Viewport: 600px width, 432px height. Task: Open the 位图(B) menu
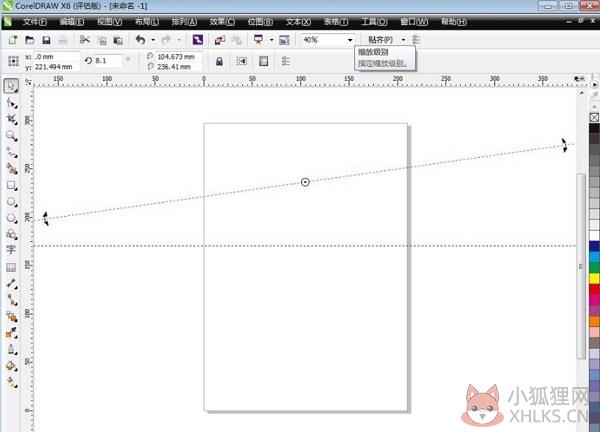[260, 22]
